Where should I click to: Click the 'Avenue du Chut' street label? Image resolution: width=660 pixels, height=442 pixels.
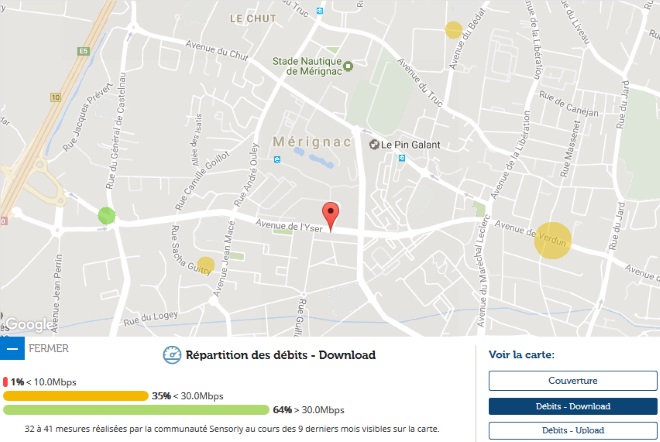(x=217, y=51)
